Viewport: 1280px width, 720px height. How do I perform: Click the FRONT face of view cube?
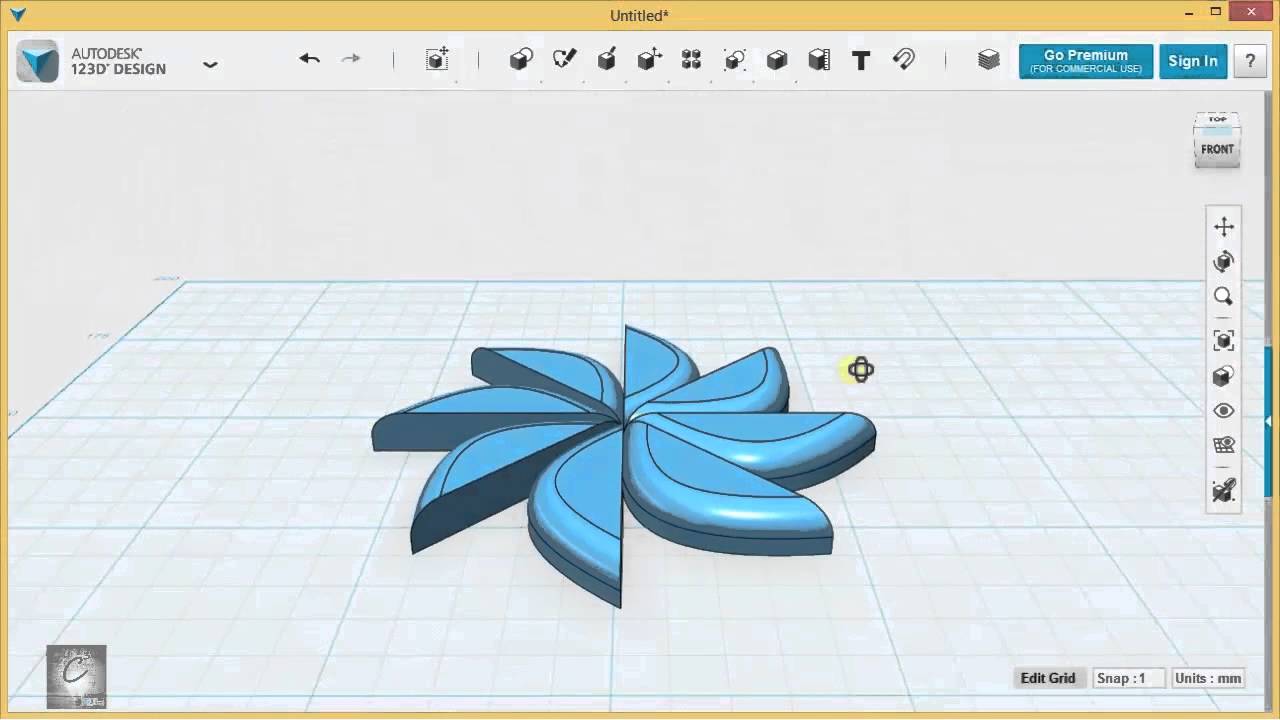[x=1217, y=149]
